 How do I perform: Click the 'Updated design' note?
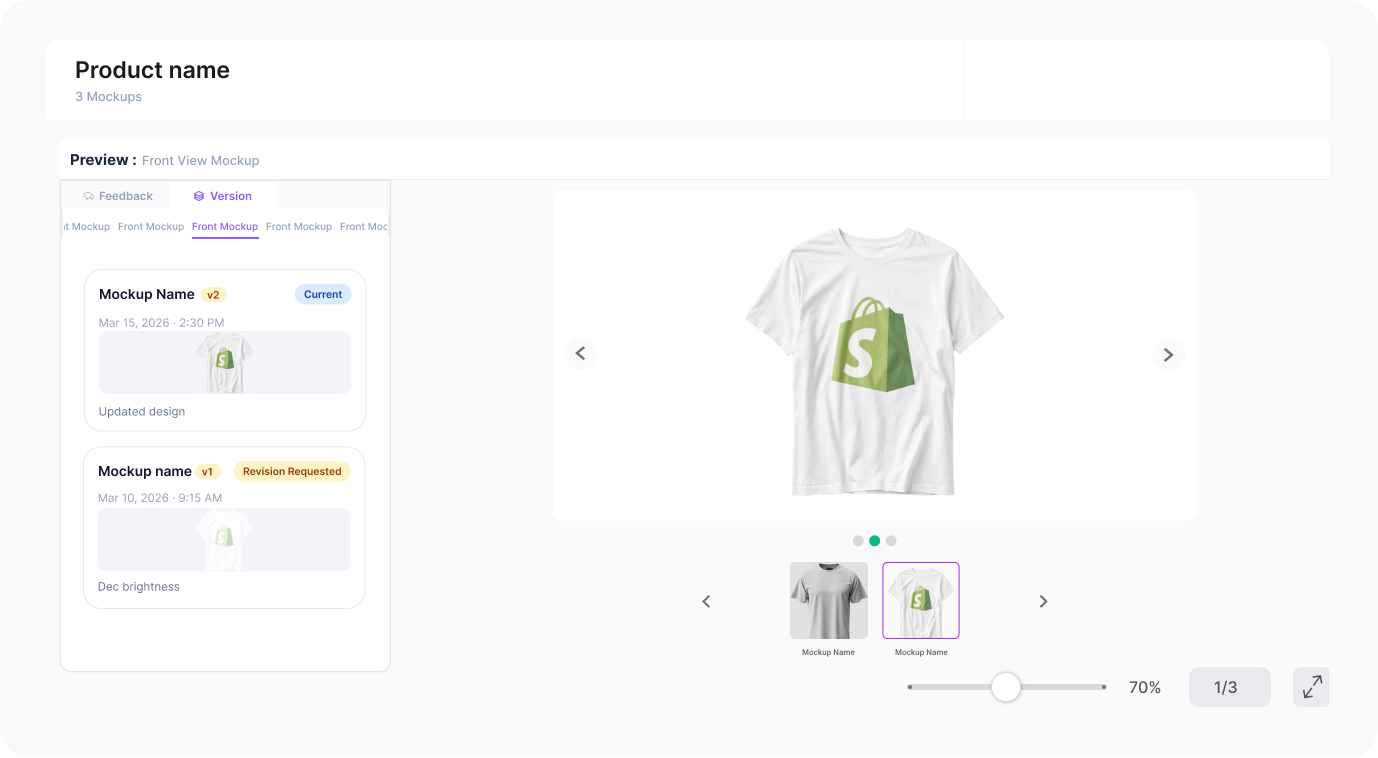[142, 411]
